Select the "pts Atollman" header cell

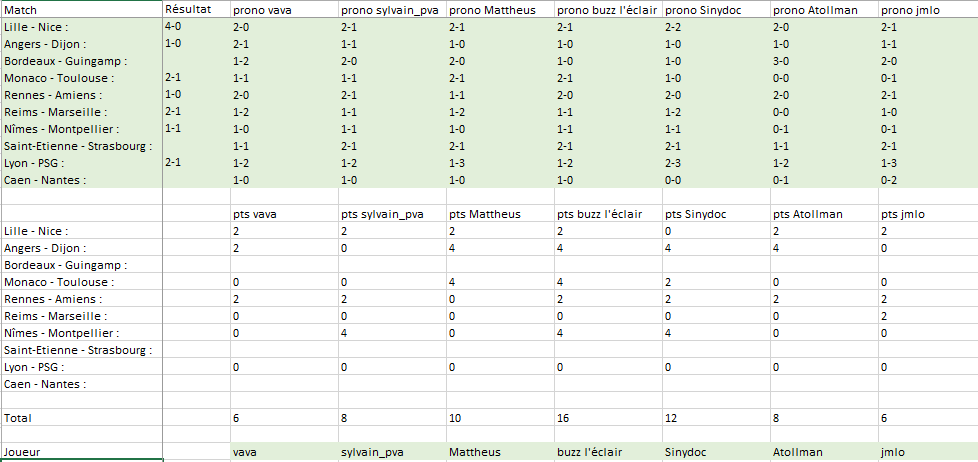click(x=808, y=214)
